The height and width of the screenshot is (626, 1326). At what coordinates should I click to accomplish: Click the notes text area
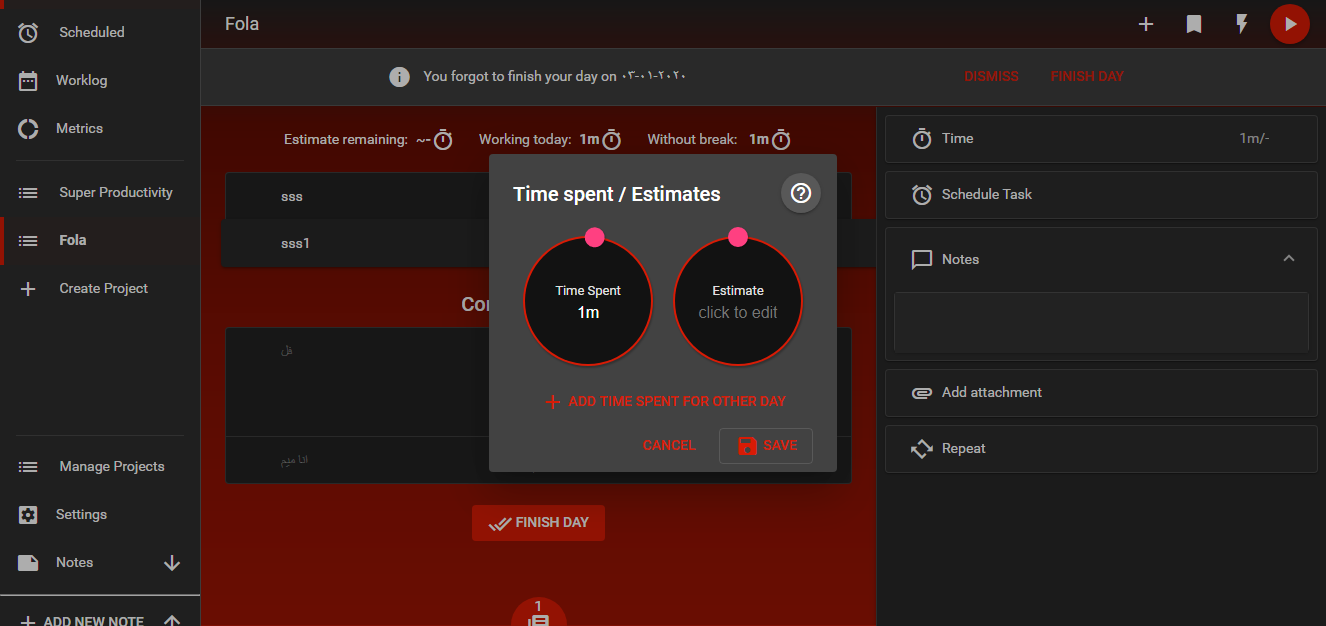point(1101,322)
